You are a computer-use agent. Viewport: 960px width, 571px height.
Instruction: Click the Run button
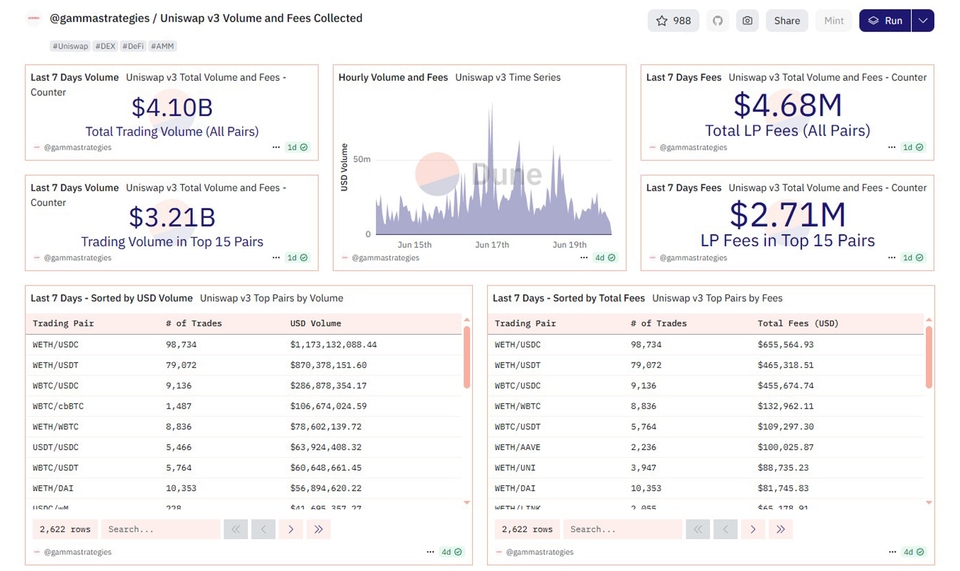(x=886, y=21)
